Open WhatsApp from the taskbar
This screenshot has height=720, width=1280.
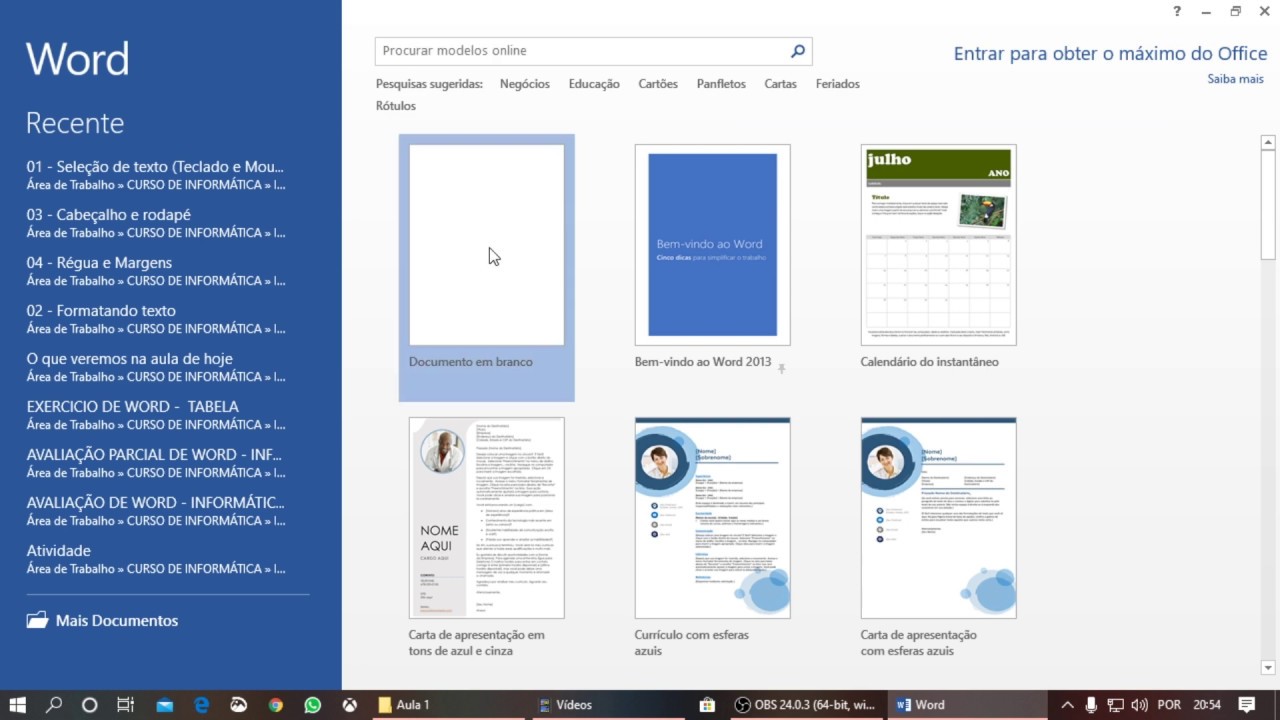coord(313,705)
